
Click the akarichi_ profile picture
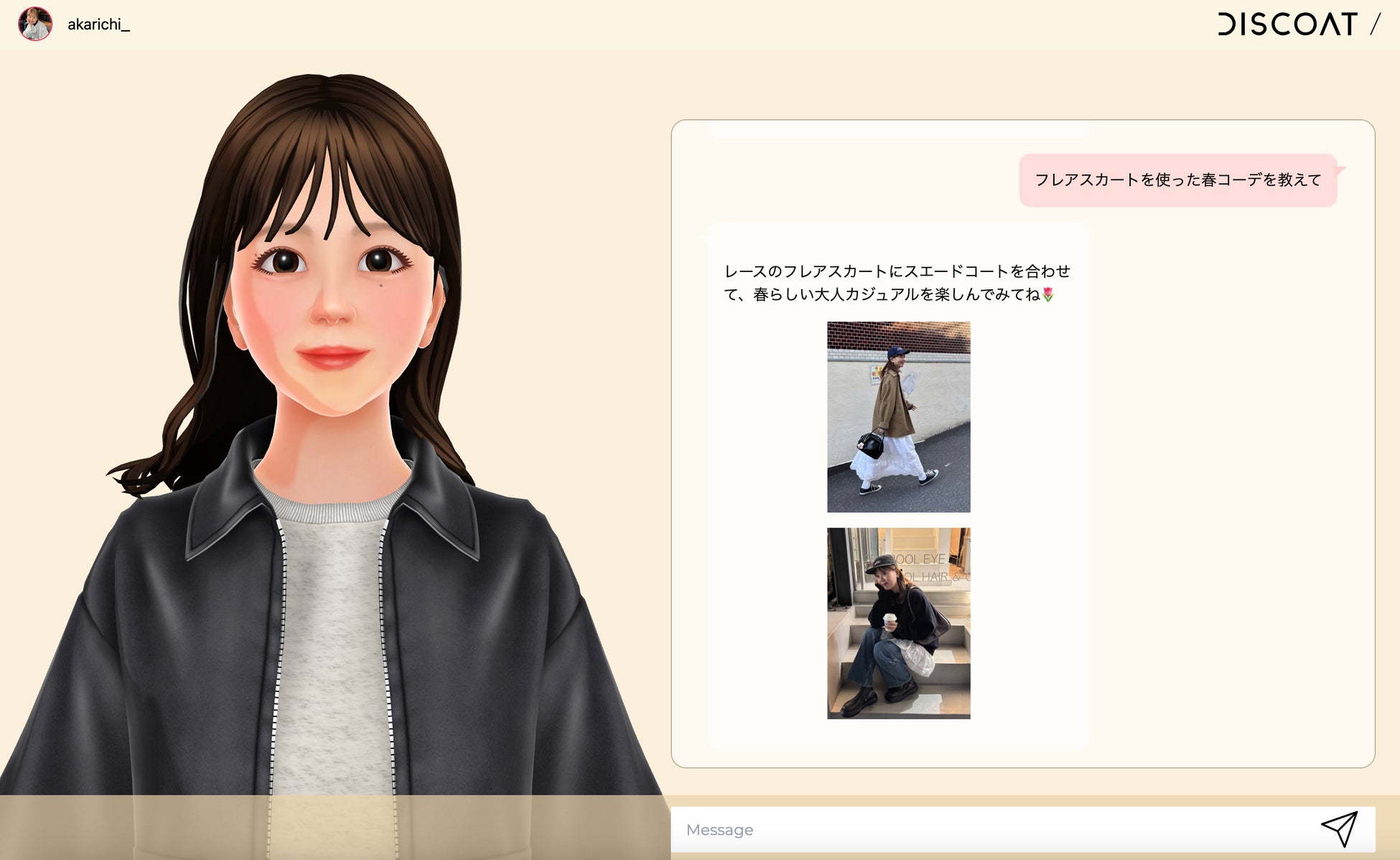pyautogui.click(x=34, y=24)
